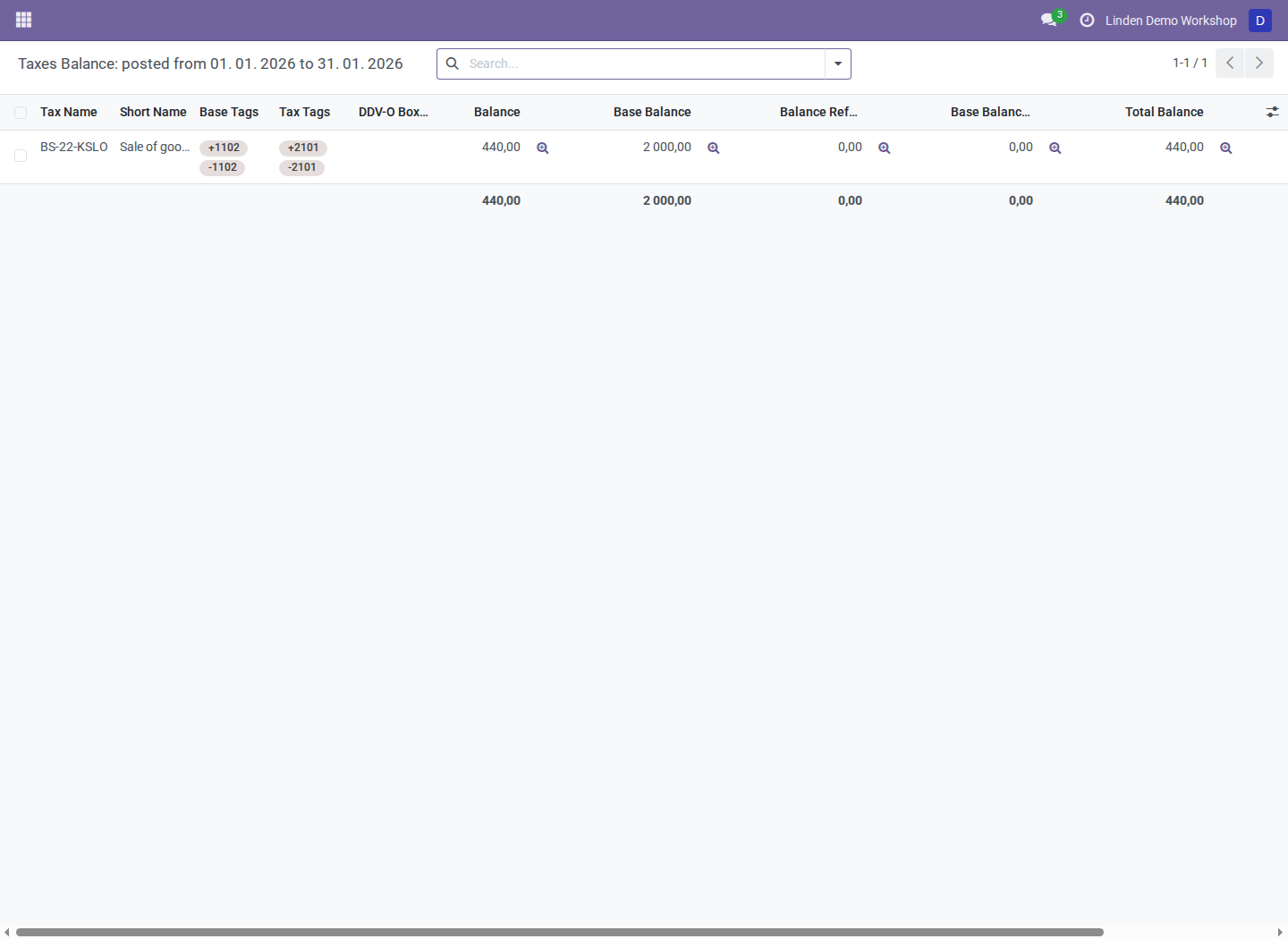Open the Balance 440,00 audit magnifier
This screenshot has height=939, width=1288.
click(x=543, y=148)
